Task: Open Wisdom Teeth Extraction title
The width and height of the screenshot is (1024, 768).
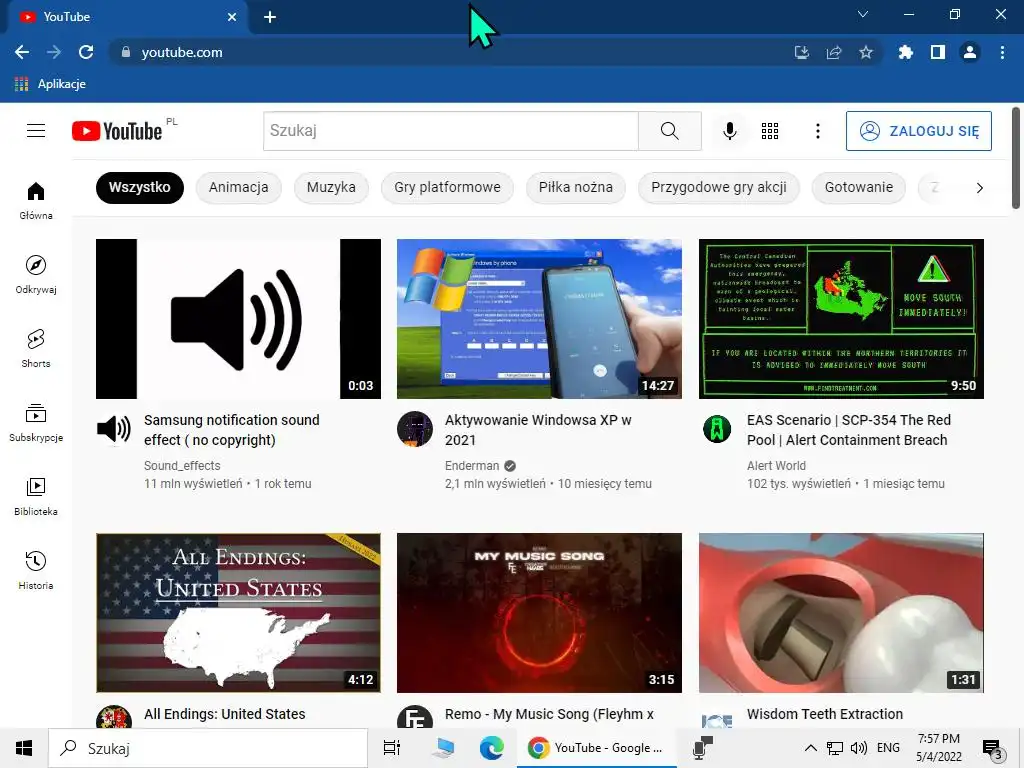Action: pyautogui.click(x=825, y=714)
